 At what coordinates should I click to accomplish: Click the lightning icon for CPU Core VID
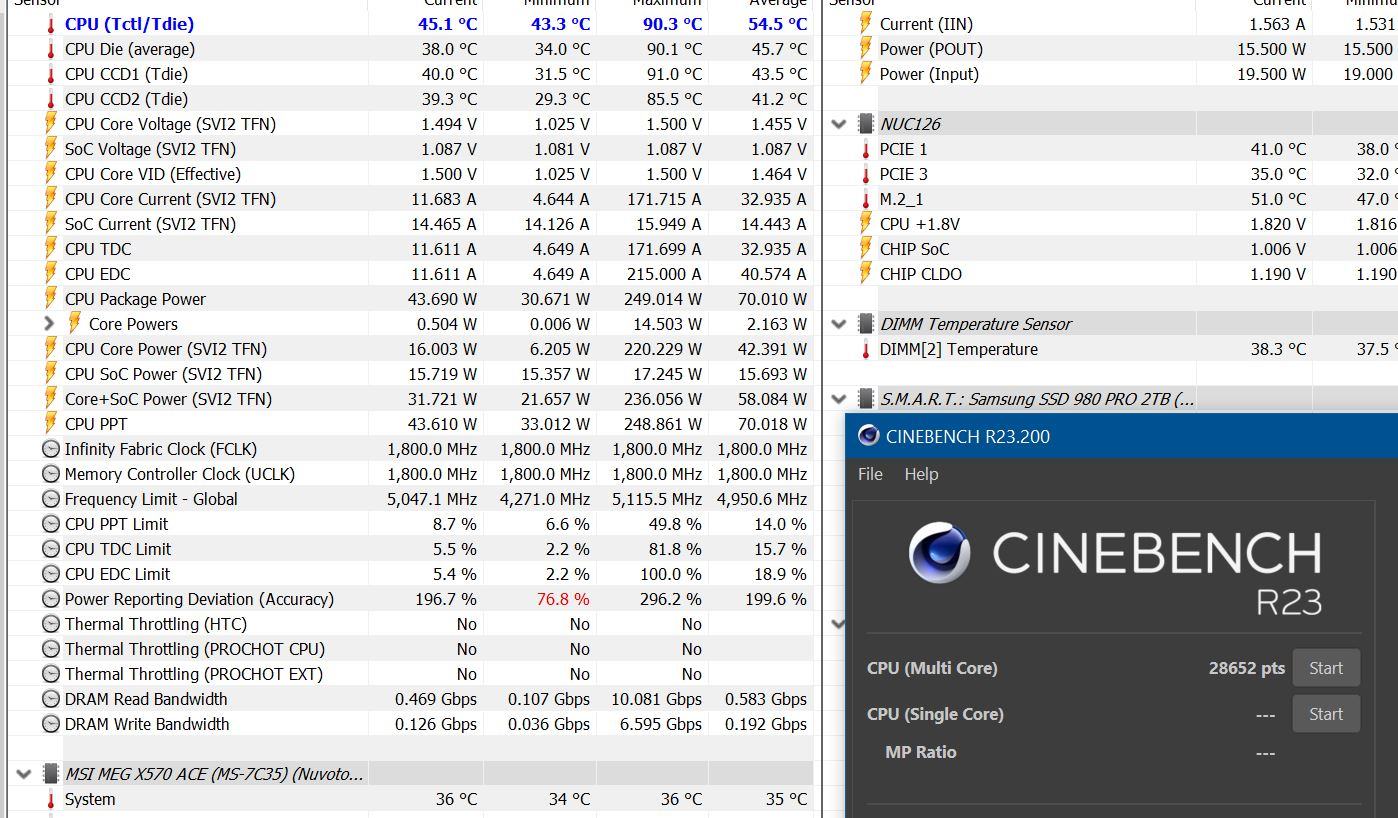pos(51,174)
